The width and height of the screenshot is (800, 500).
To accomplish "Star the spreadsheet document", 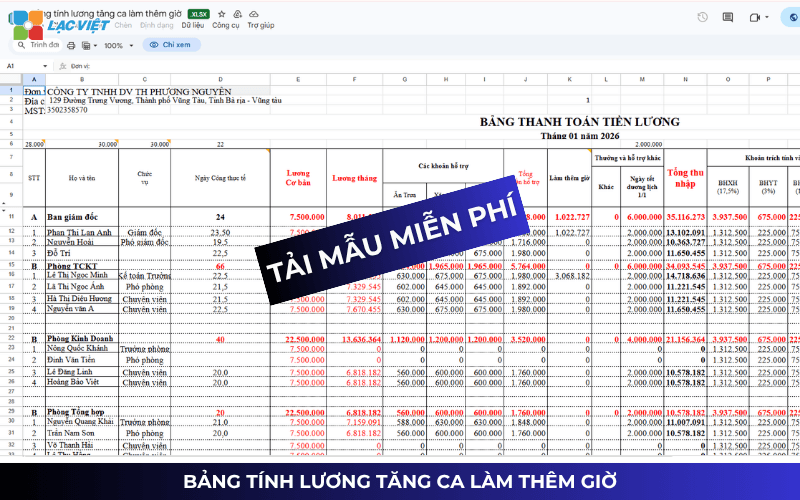I will click(x=221, y=14).
